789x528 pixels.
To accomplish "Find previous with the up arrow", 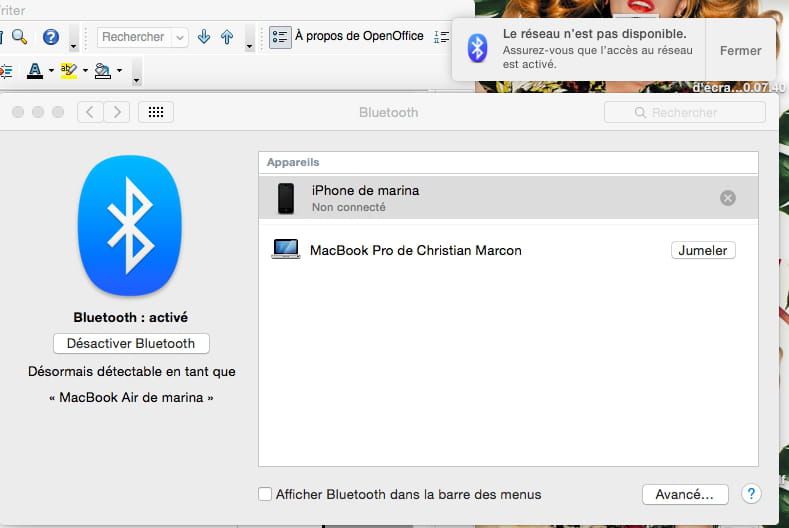I will click(x=227, y=37).
